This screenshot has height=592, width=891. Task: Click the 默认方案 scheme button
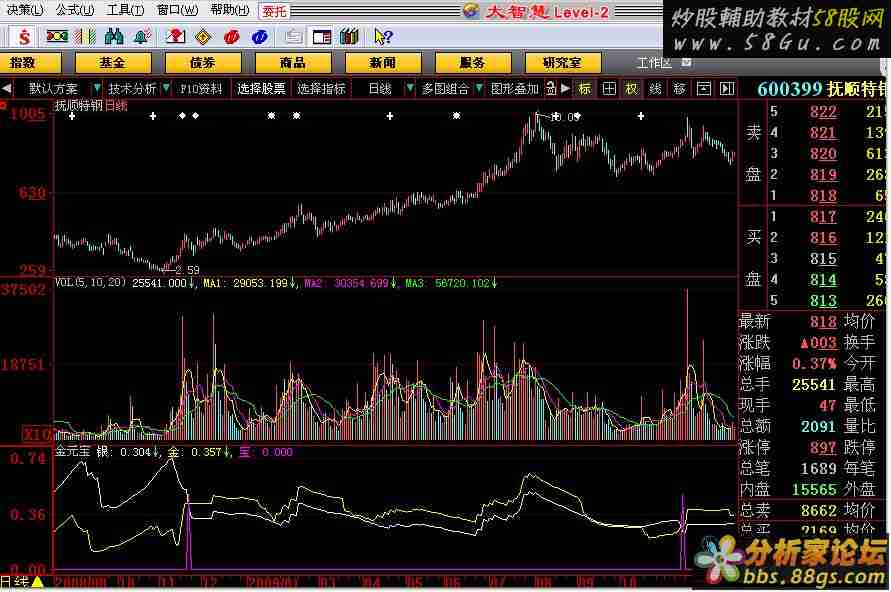[53, 89]
